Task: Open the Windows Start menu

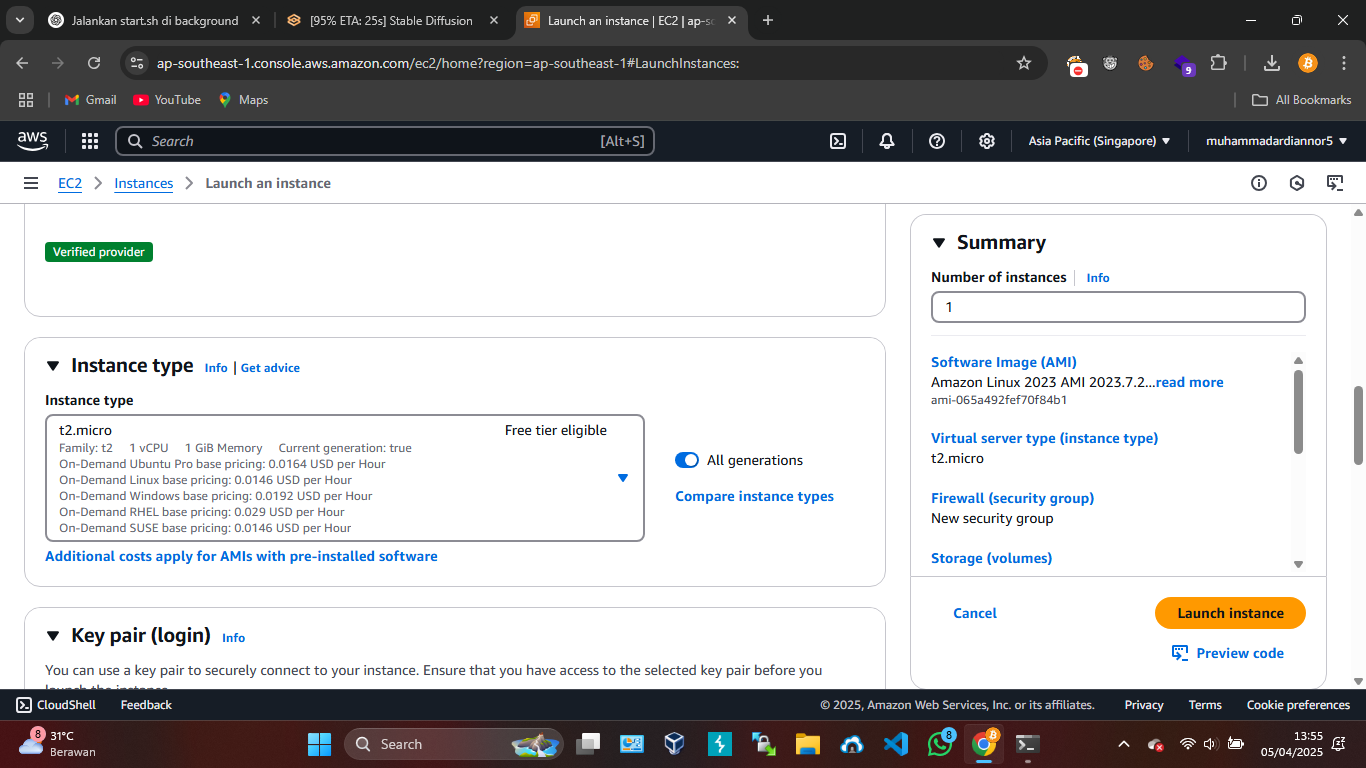Action: [x=319, y=744]
